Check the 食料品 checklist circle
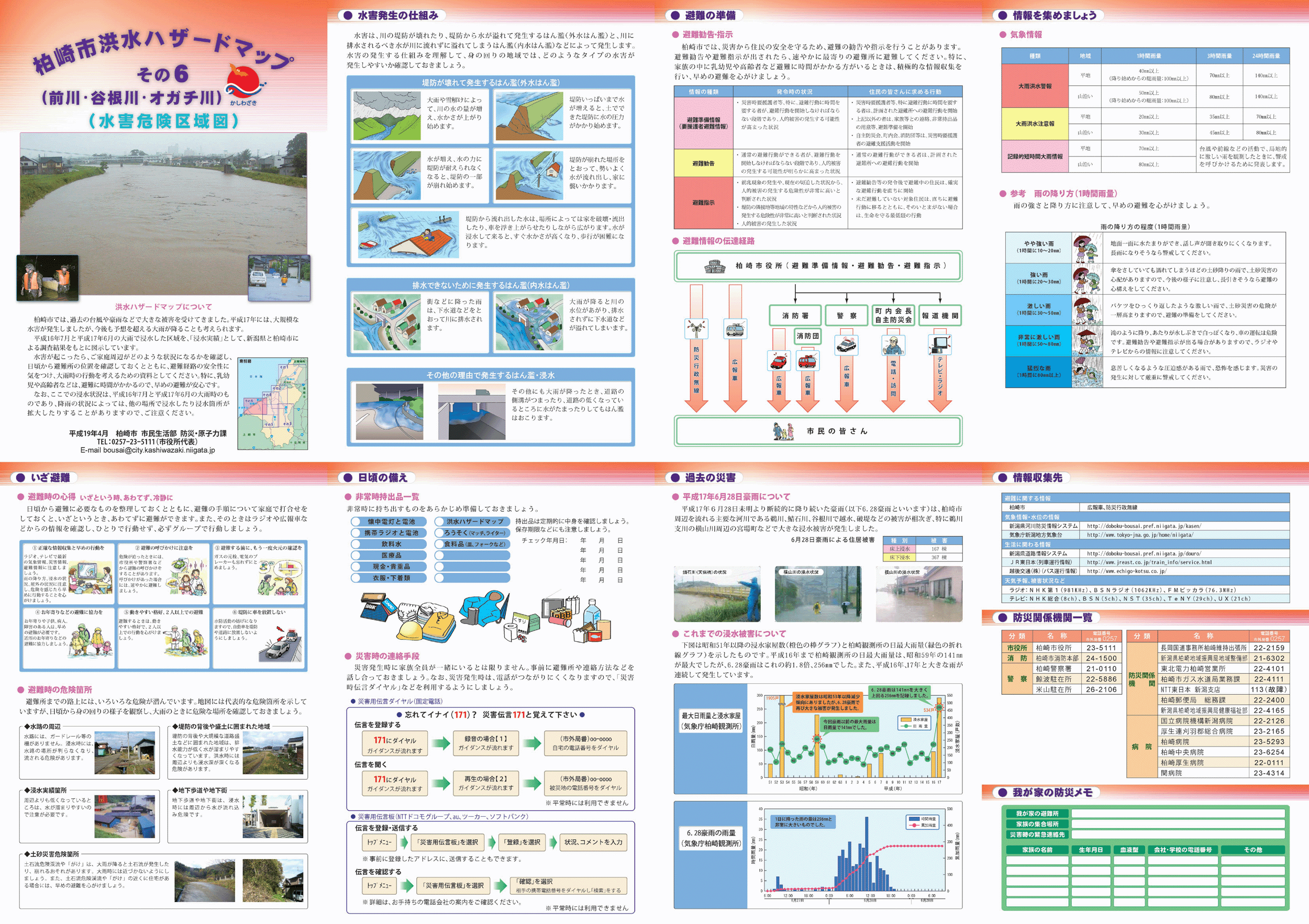This screenshot has height=924, width=1309. [x=440, y=544]
